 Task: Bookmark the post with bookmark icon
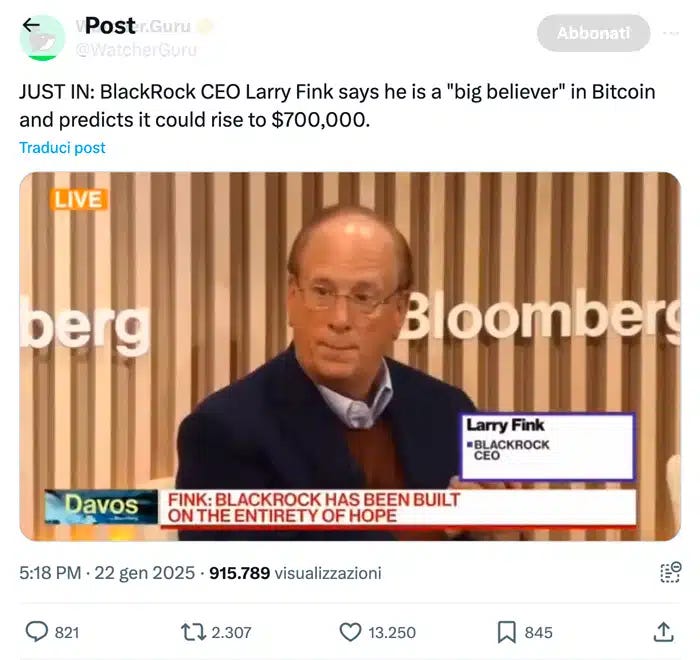pos(507,632)
